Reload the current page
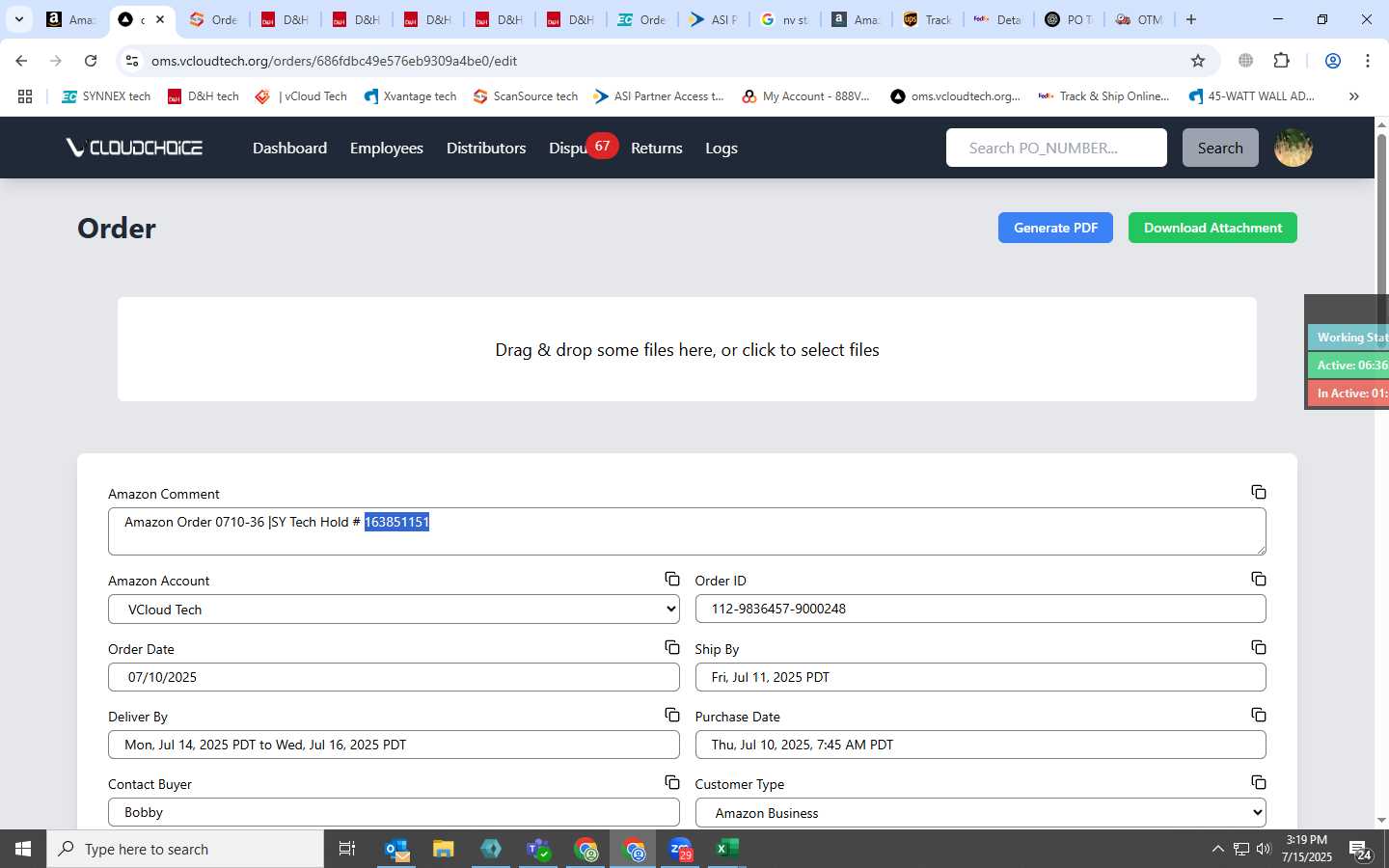The image size is (1389, 868). (91, 61)
